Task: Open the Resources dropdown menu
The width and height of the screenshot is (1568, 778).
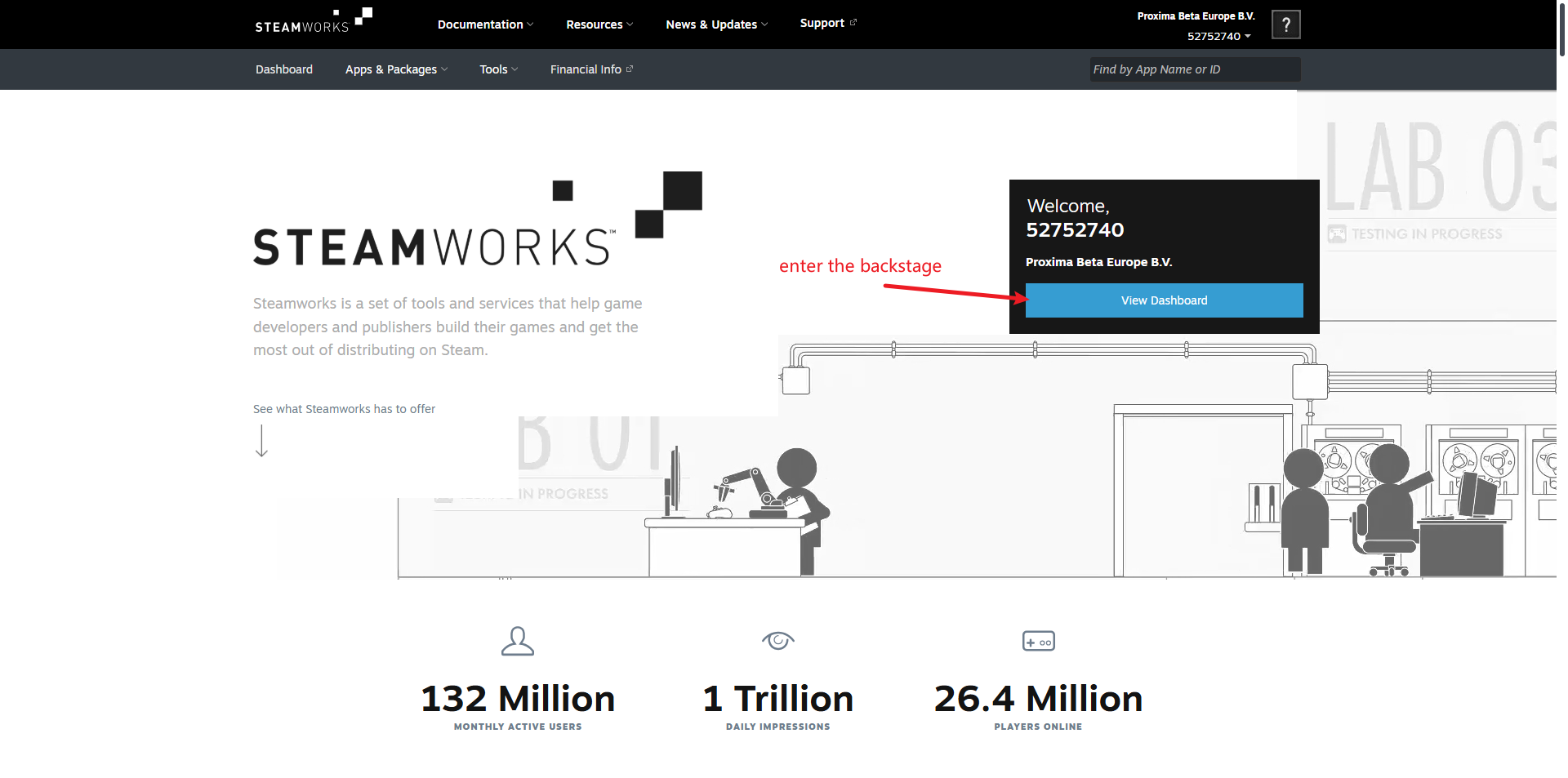Action: click(x=599, y=24)
